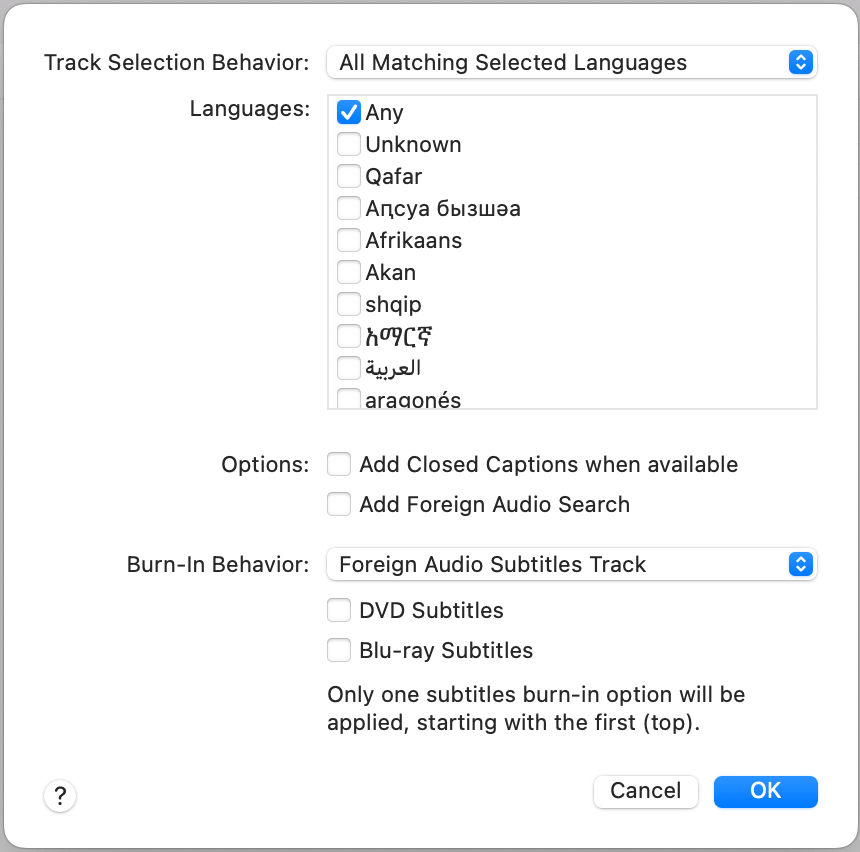Viewport: 860px width, 852px height.
Task: Check the Unknown language checkbox
Action: pos(349,144)
